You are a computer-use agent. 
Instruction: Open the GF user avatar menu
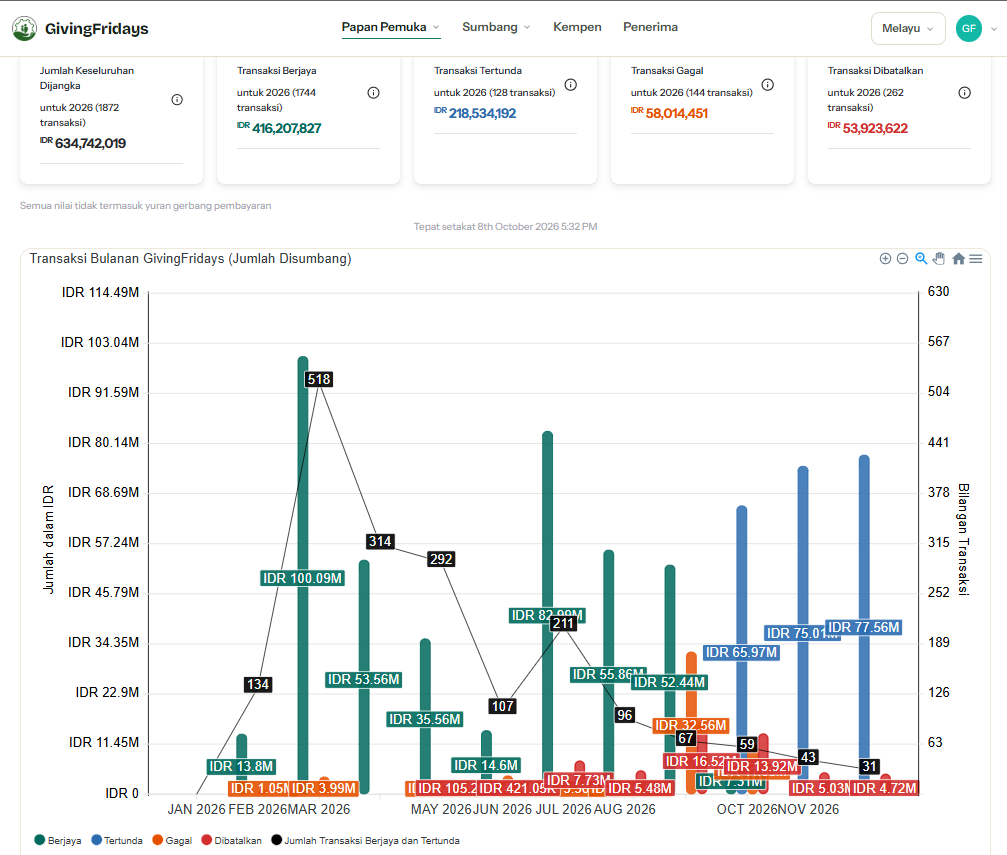pos(968,28)
